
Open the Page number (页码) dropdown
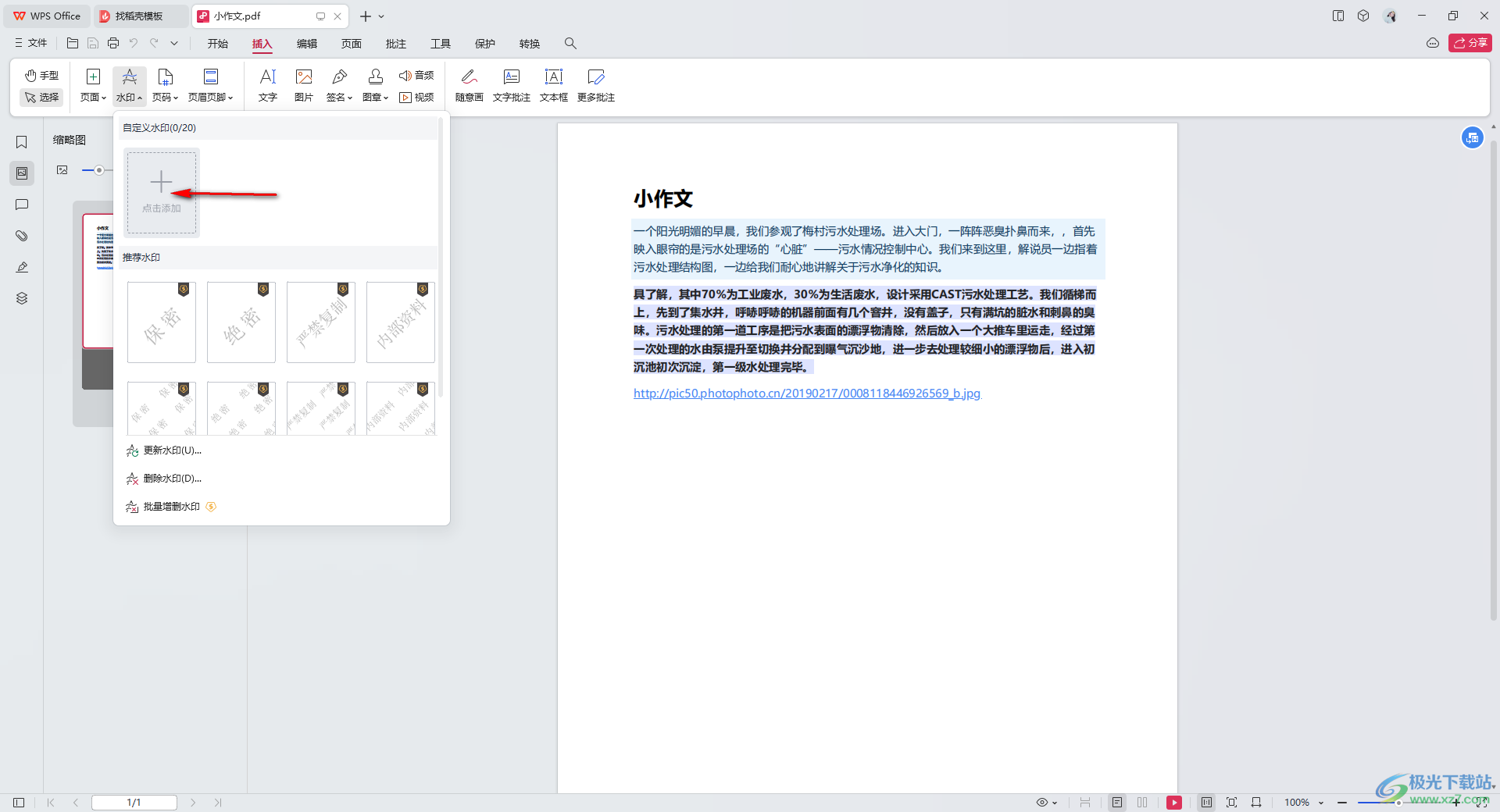[166, 86]
